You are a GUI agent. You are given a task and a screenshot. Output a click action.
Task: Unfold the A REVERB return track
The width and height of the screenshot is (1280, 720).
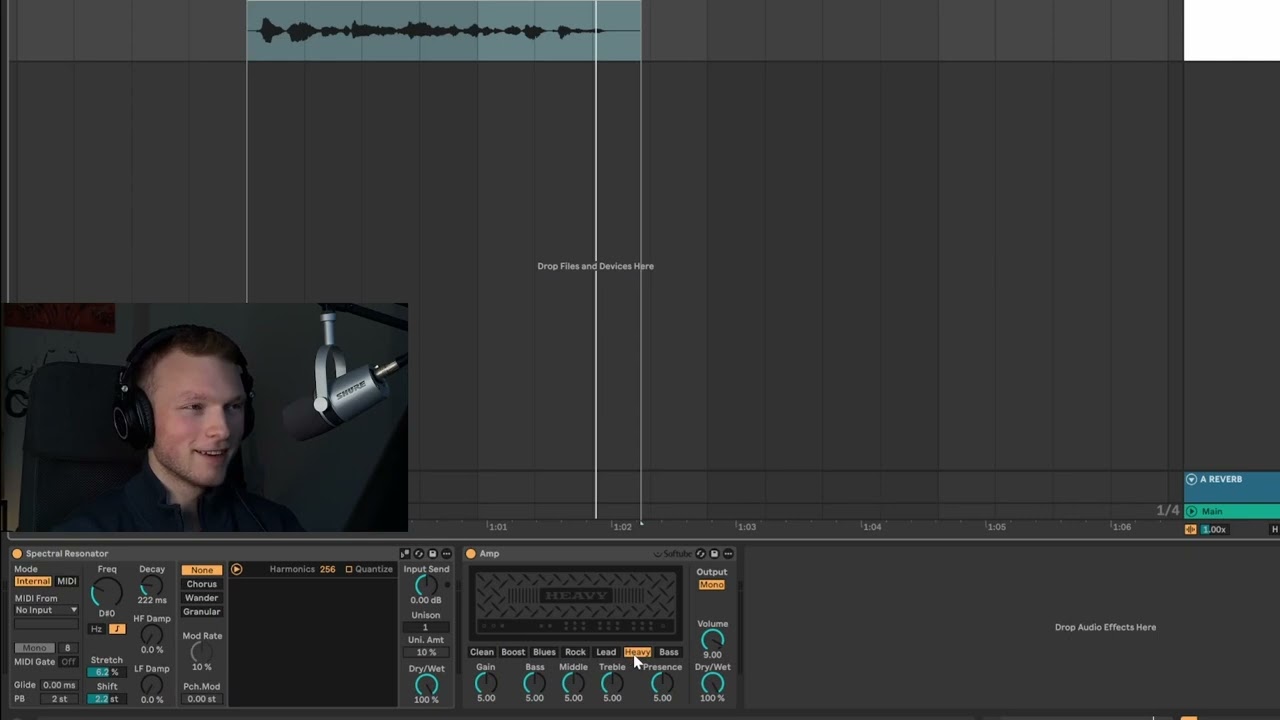point(1191,479)
